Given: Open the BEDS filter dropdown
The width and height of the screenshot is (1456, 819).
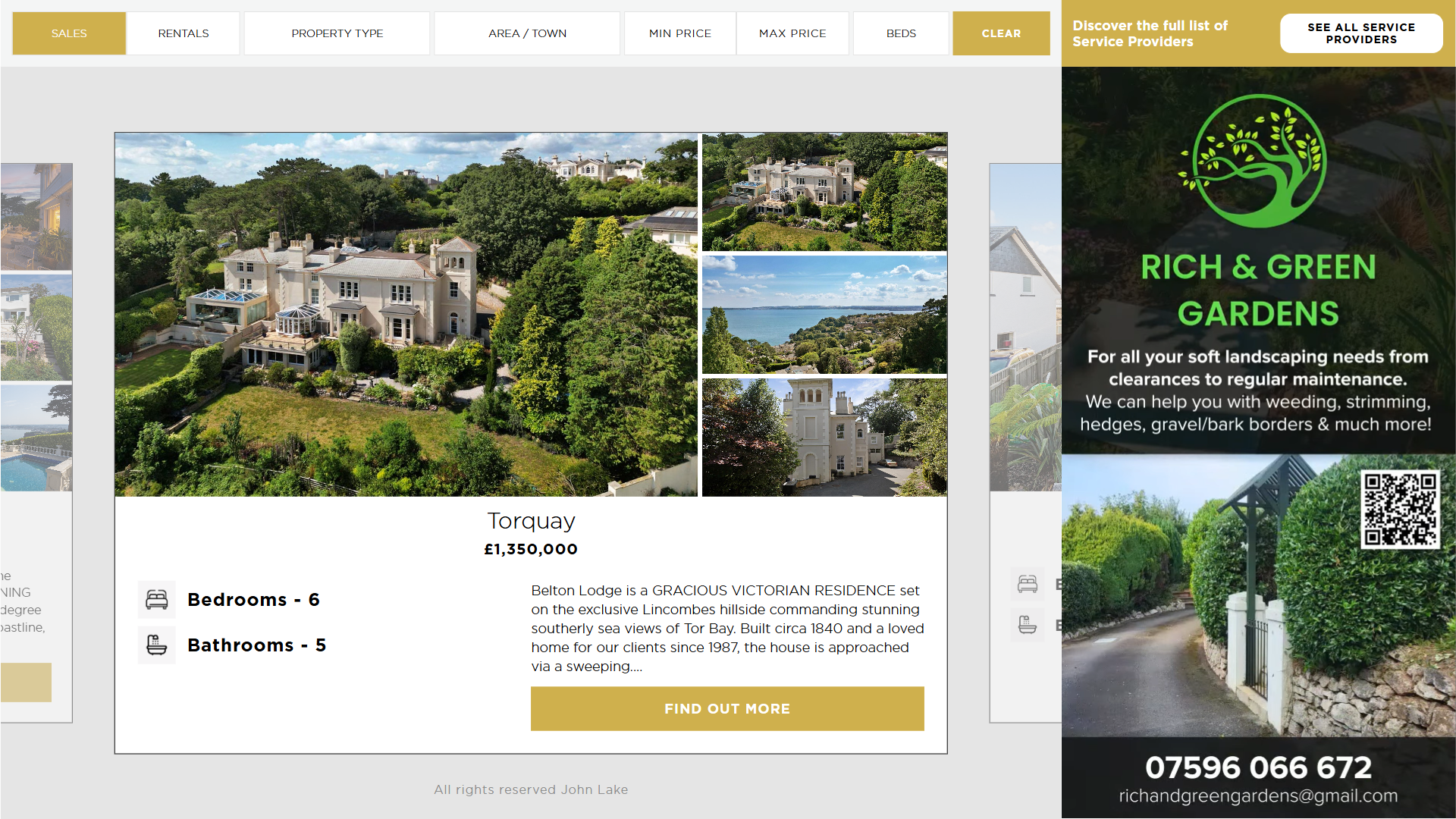Looking at the screenshot, I should click(901, 33).
